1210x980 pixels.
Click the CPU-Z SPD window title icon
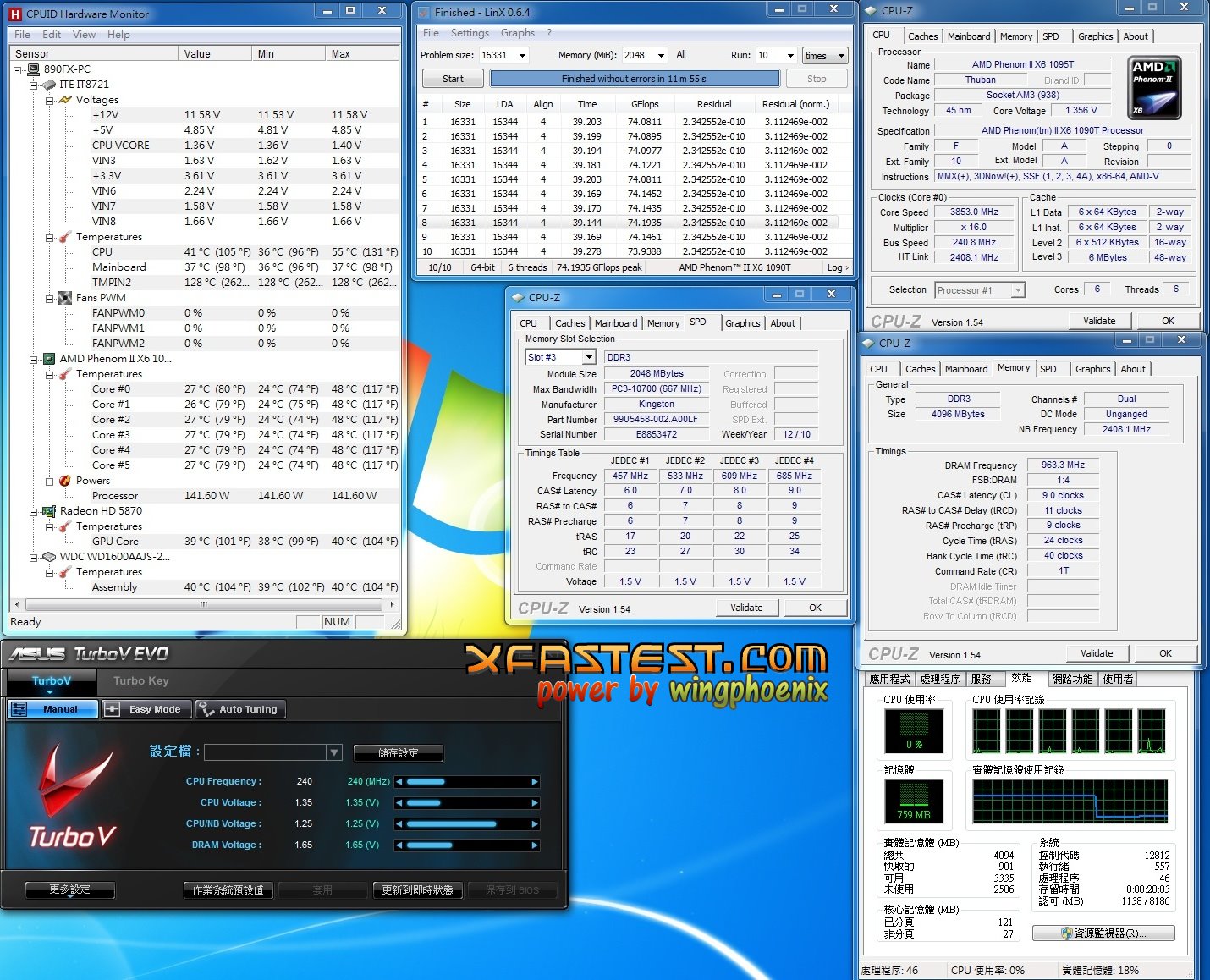[518, 297]
